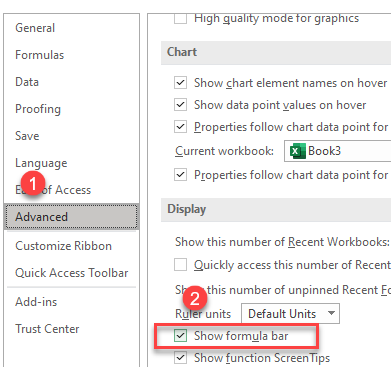Open the Current workbook Book3 combo box
Viewport: 391px width, 367px height.
point(337,151)
